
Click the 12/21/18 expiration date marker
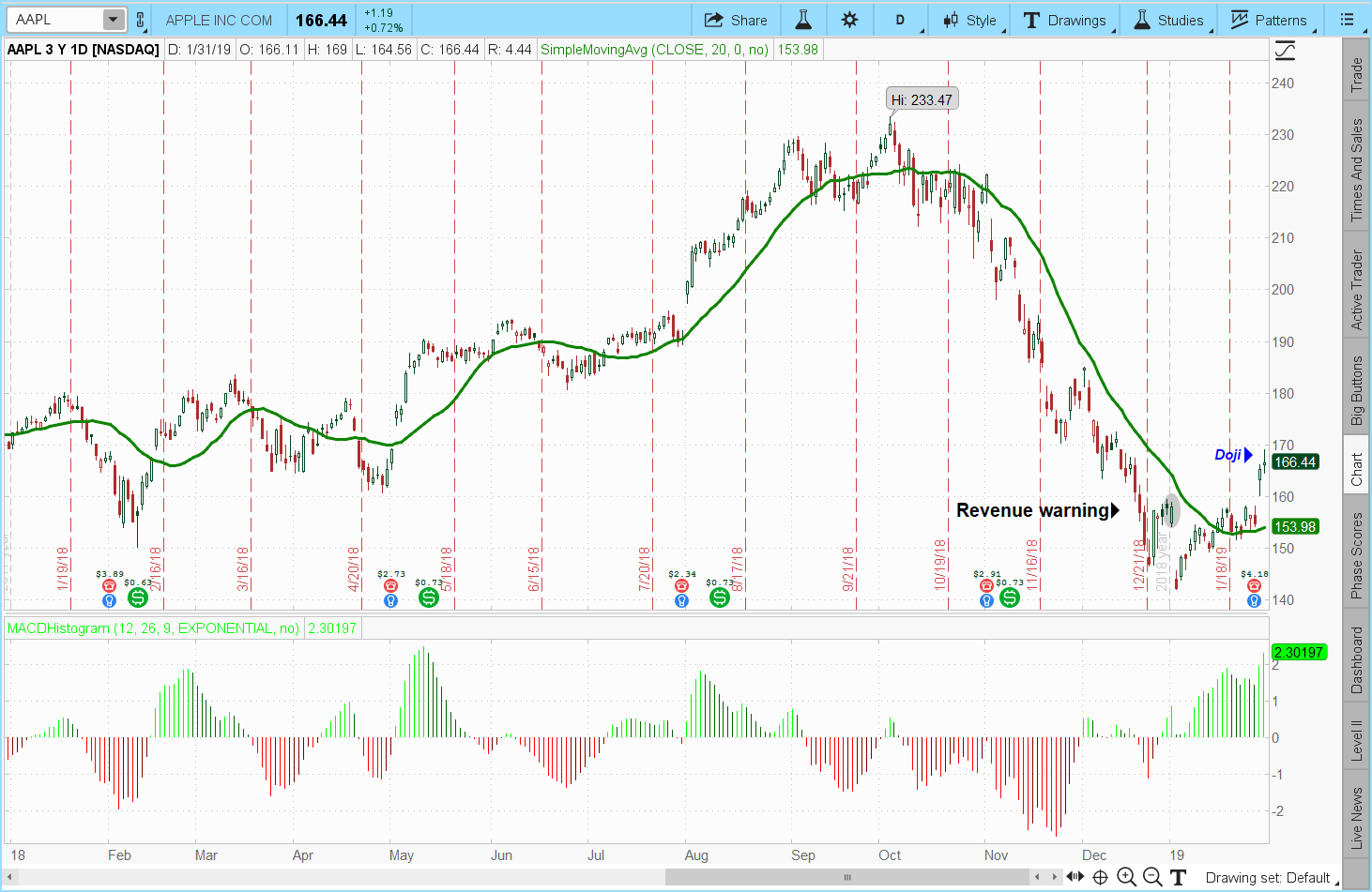click(x=1139, y=565)
